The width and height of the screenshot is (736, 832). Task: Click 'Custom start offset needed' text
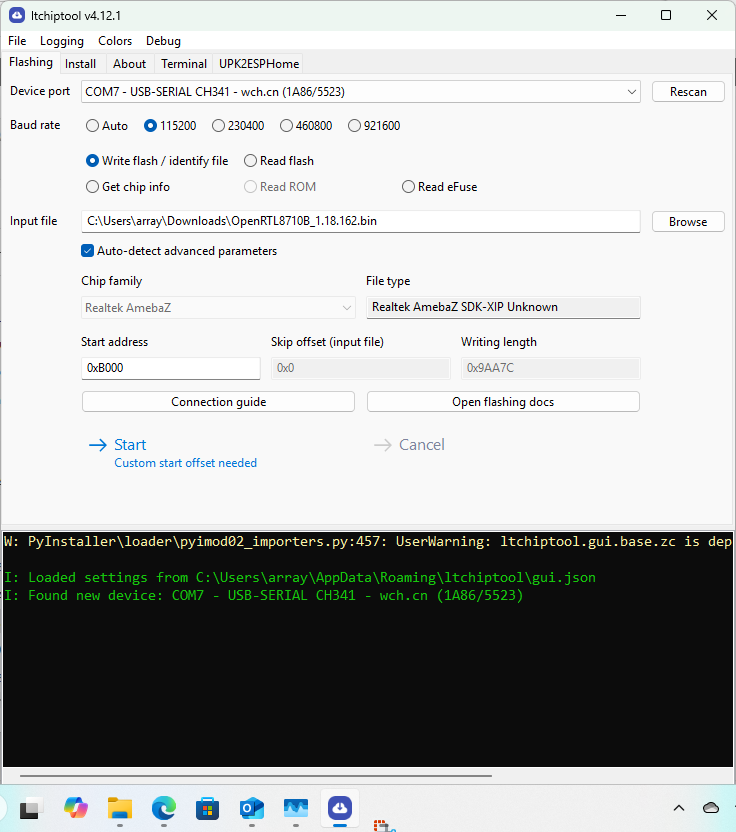pos(186,463)
